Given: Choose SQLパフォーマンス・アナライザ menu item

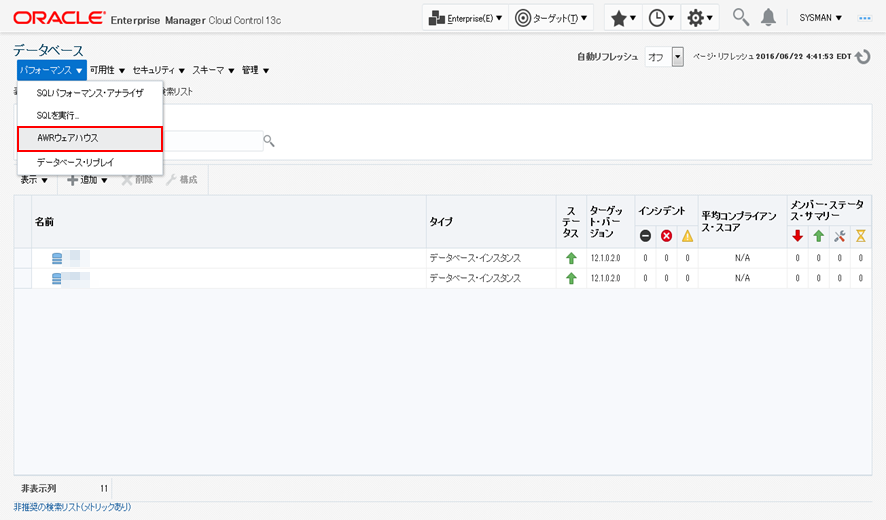Looking at the screenshot, I should coord(90,93).
